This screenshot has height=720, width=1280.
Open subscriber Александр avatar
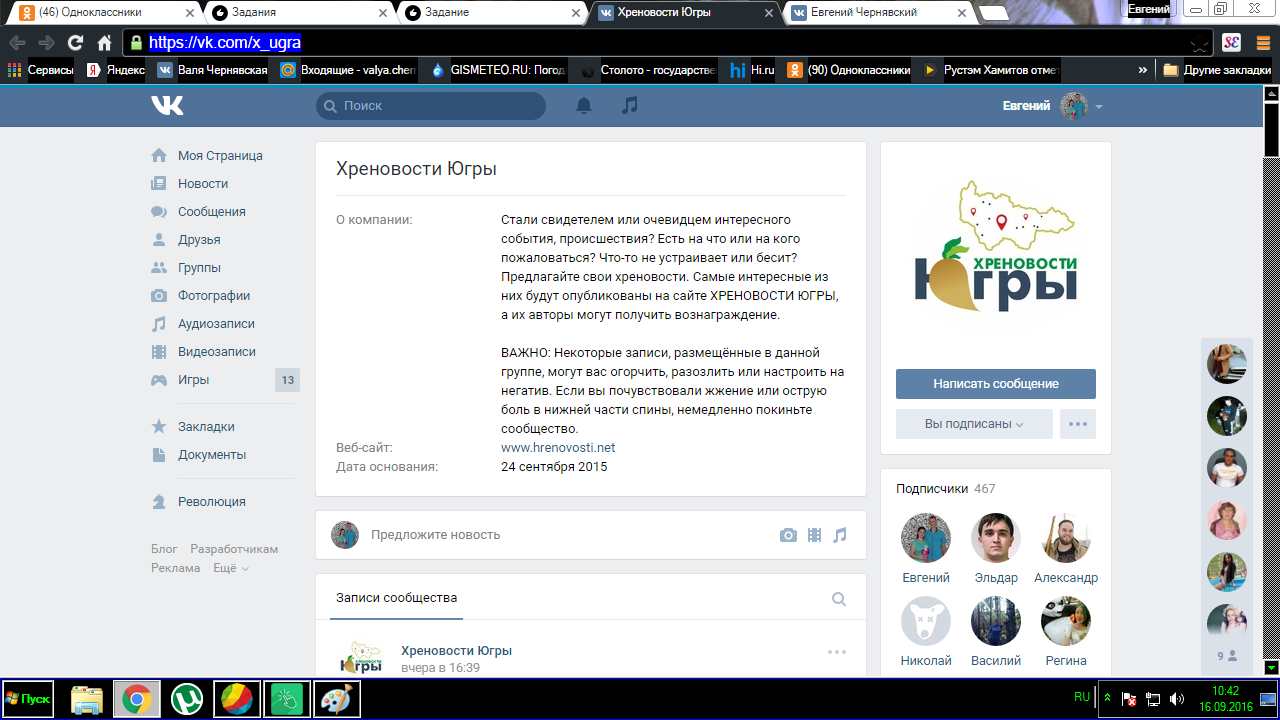tap(1066, 538)
